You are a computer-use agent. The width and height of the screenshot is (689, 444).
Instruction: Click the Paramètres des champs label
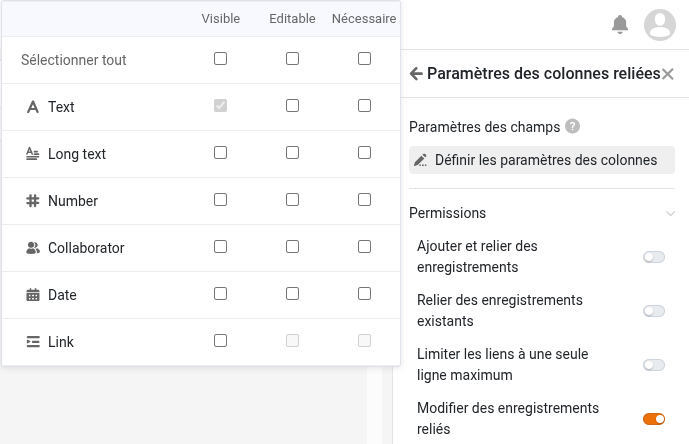(485, 127)
